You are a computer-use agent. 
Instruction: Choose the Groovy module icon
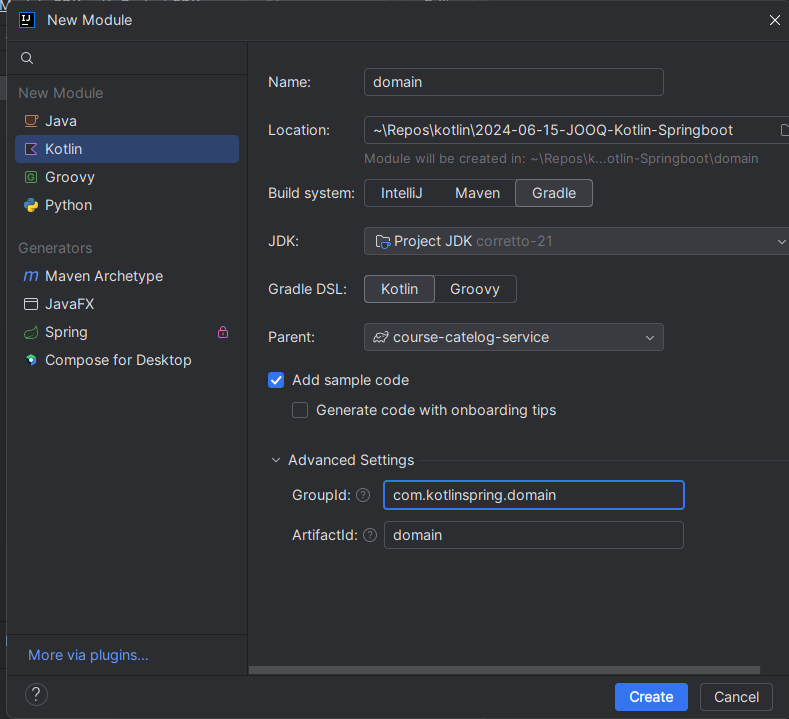pyautogui.click(x=31, y=177)
